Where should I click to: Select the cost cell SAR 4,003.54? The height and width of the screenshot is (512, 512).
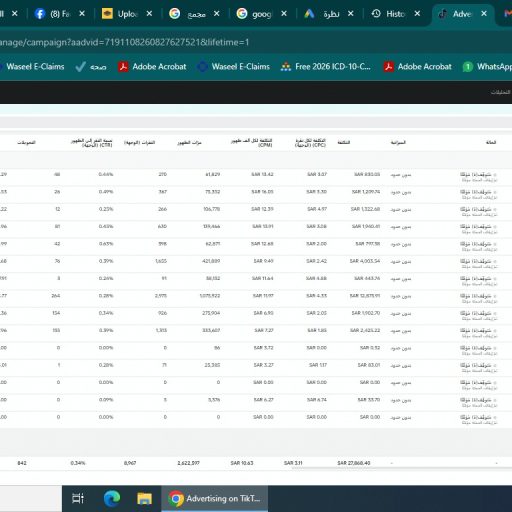click(x=365, y=261)
